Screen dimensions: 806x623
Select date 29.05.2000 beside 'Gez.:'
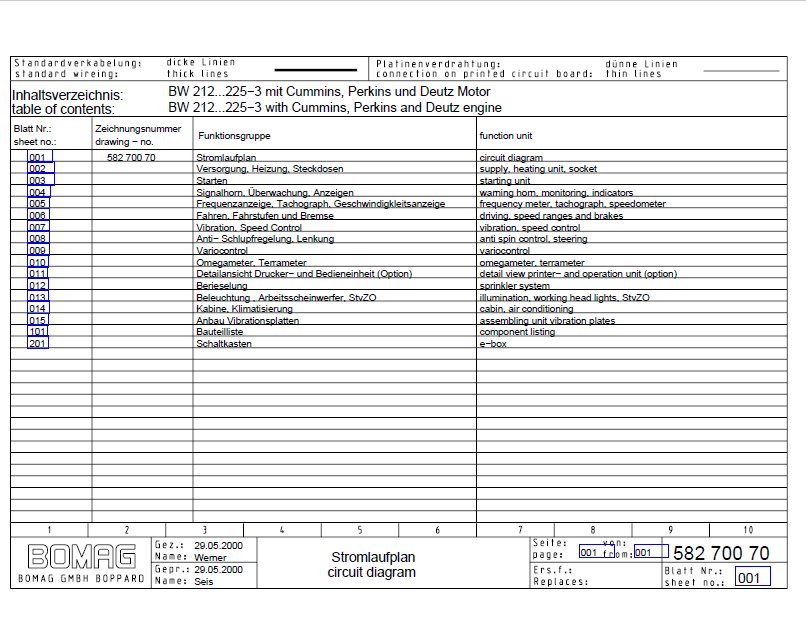218,545
